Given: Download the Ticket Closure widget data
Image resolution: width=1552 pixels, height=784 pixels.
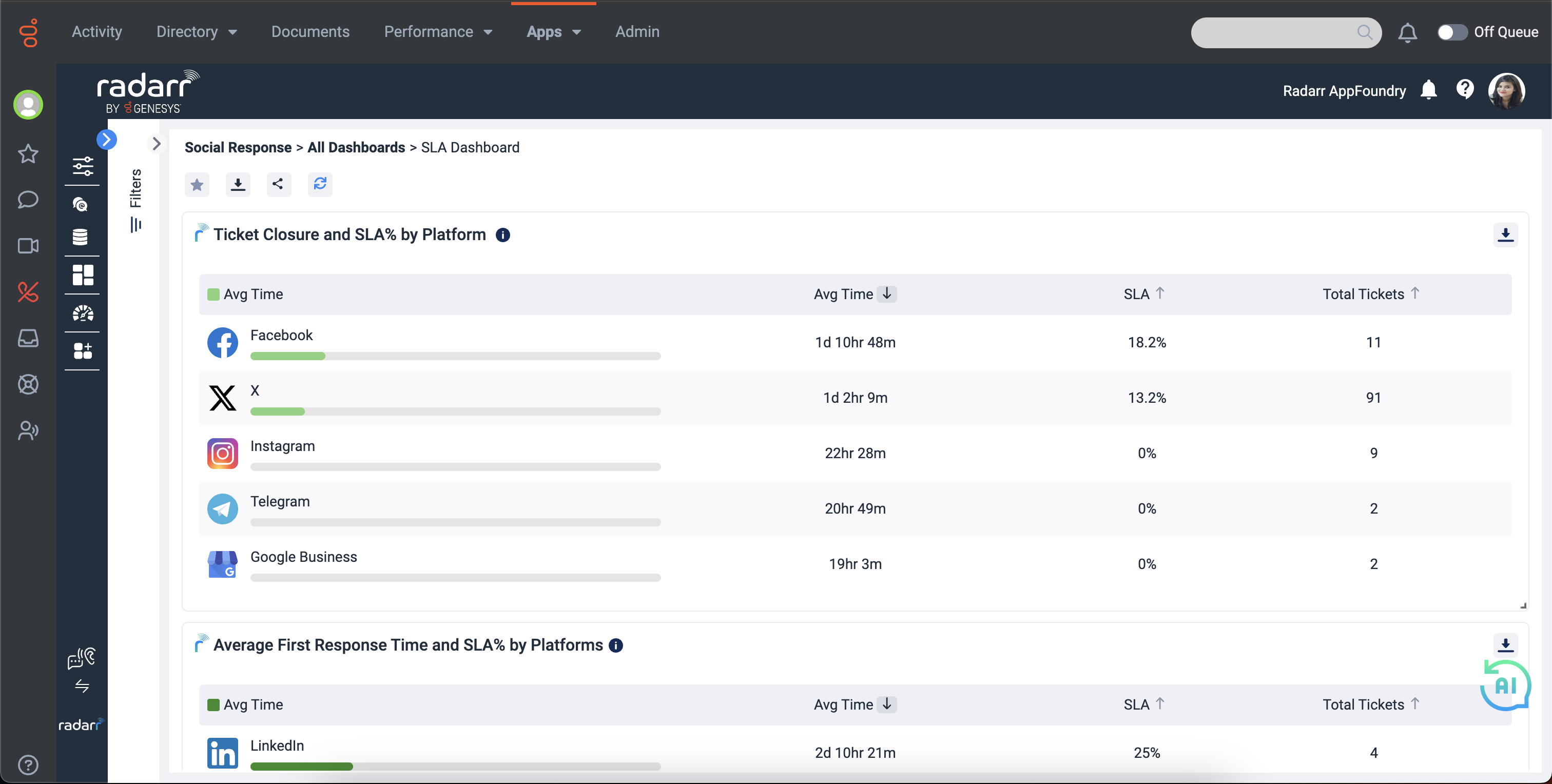Looking at the screenshot, I should pos(1506,235).
